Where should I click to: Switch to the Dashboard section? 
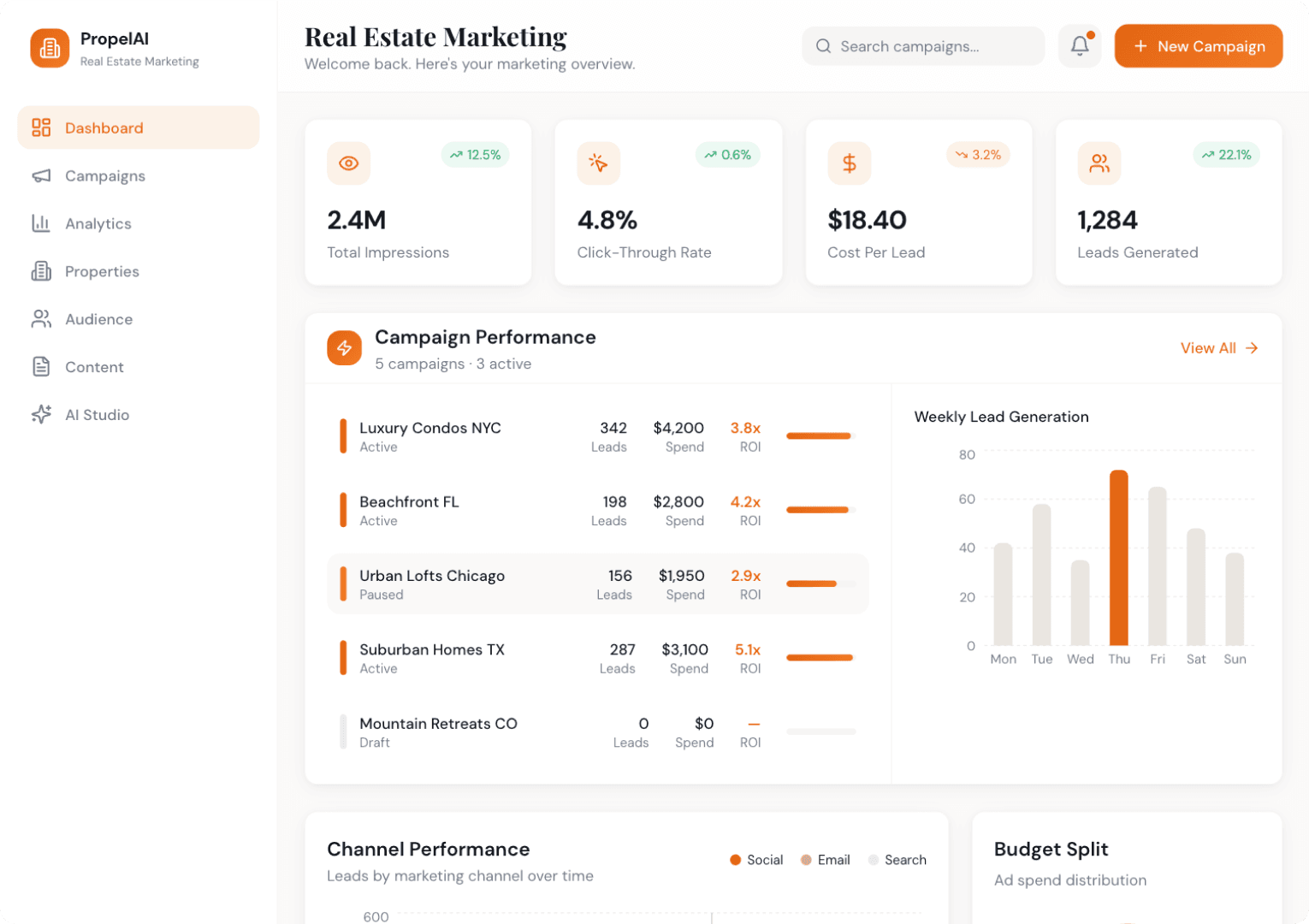coord(104,127)
